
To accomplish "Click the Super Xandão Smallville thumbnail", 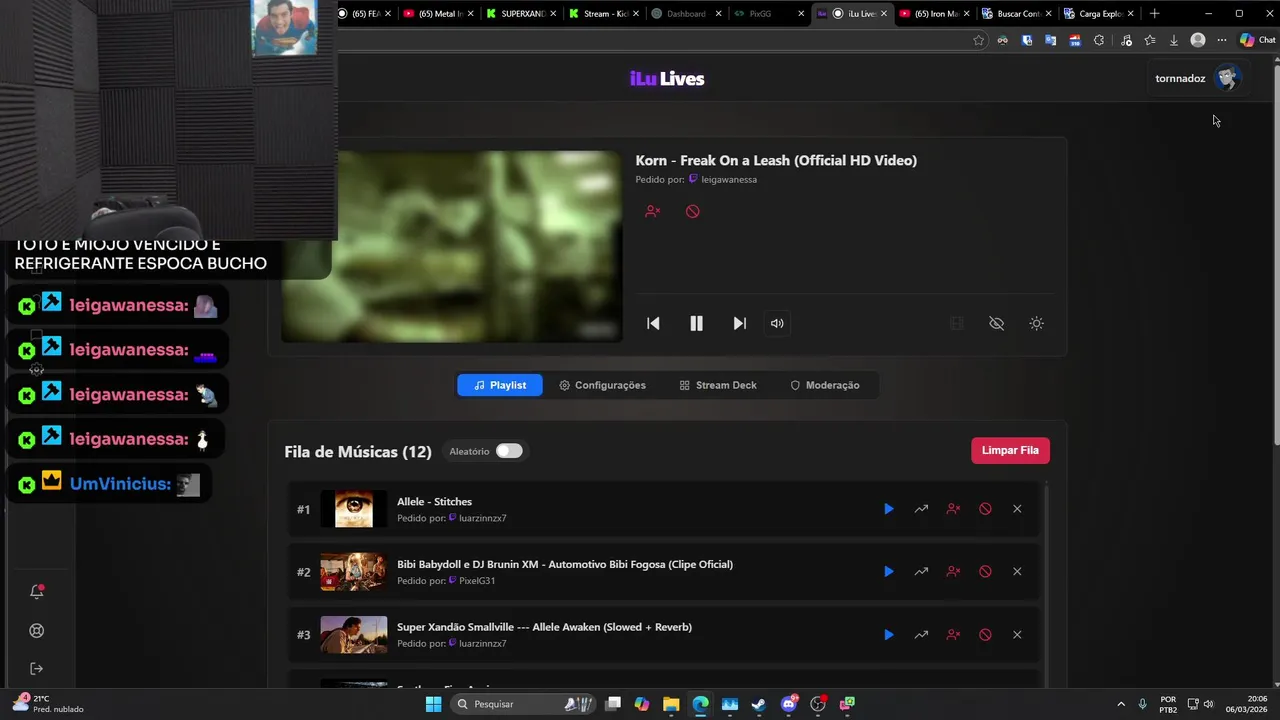I will pos(353,635).
